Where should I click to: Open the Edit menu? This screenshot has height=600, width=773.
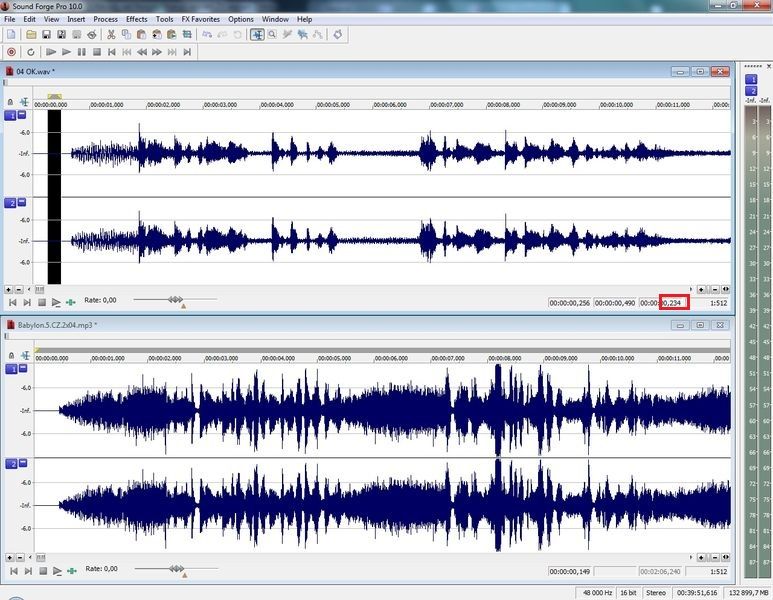tap(30, 19)
